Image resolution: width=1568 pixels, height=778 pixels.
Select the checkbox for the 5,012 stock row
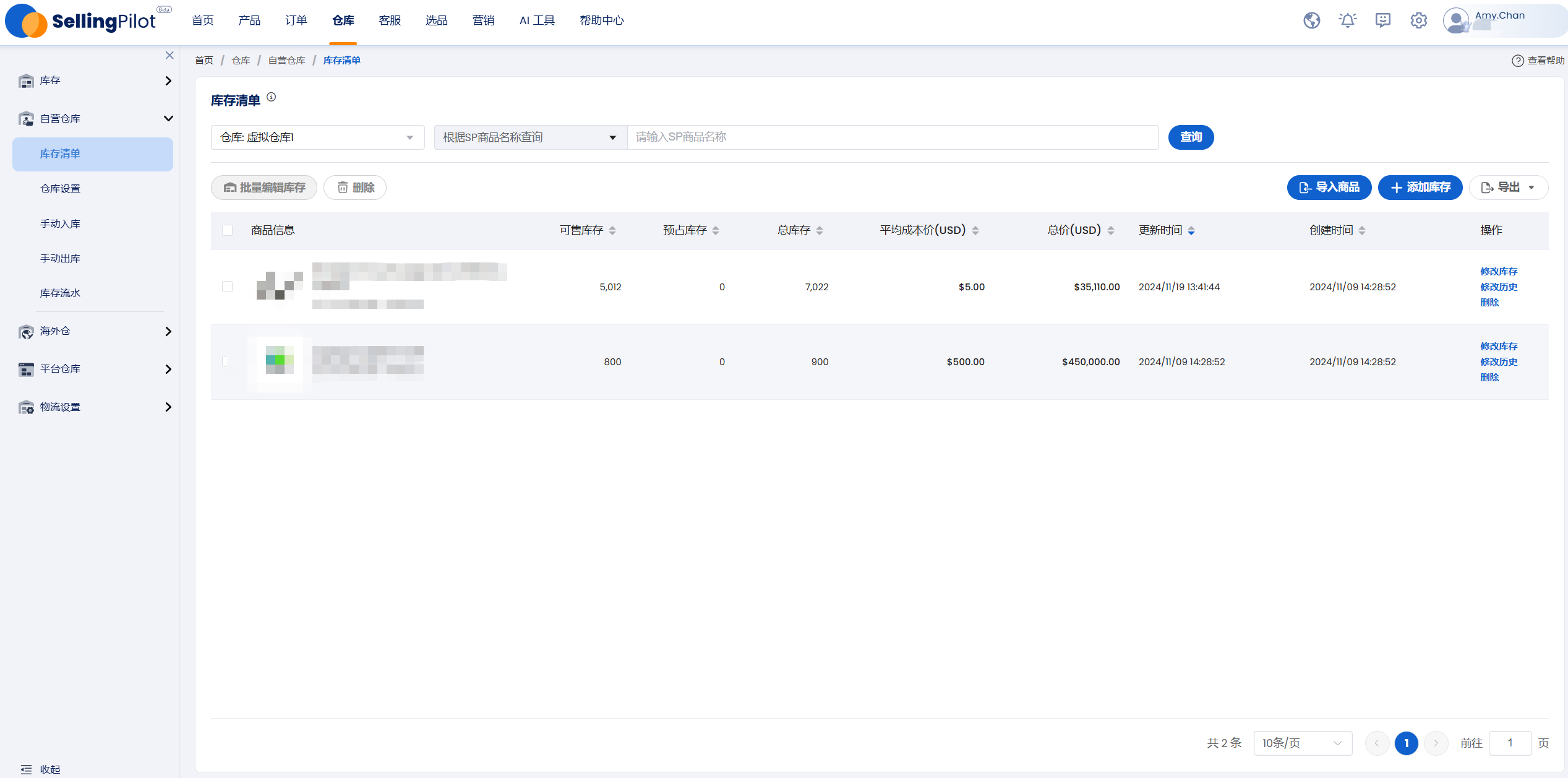point(227,287)
